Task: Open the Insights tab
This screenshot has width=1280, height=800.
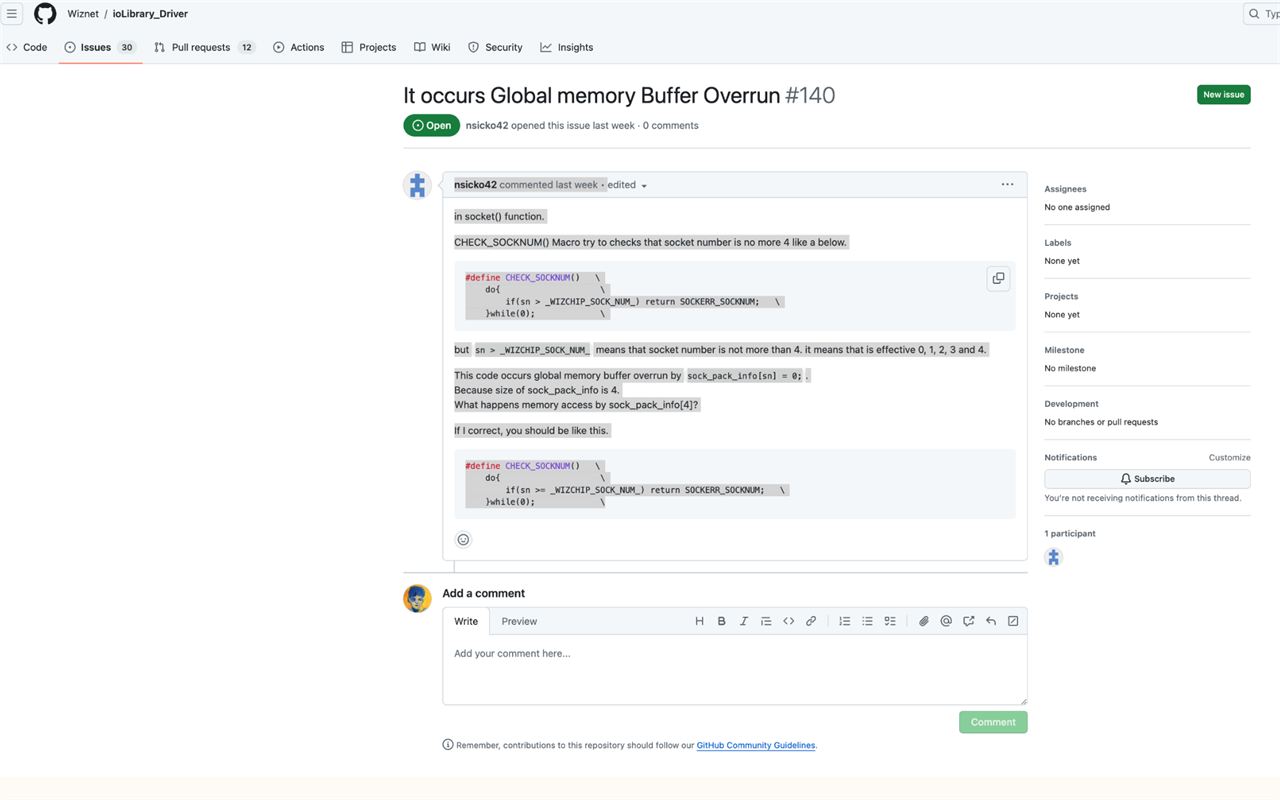Action: point(567,47)
